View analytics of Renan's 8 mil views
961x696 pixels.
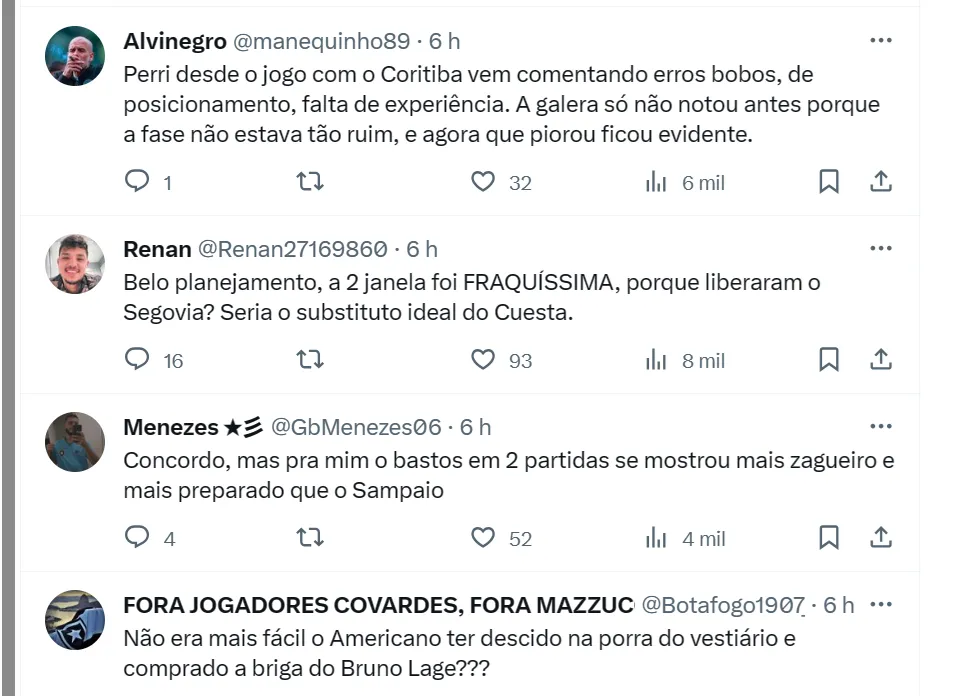[656, 360]
